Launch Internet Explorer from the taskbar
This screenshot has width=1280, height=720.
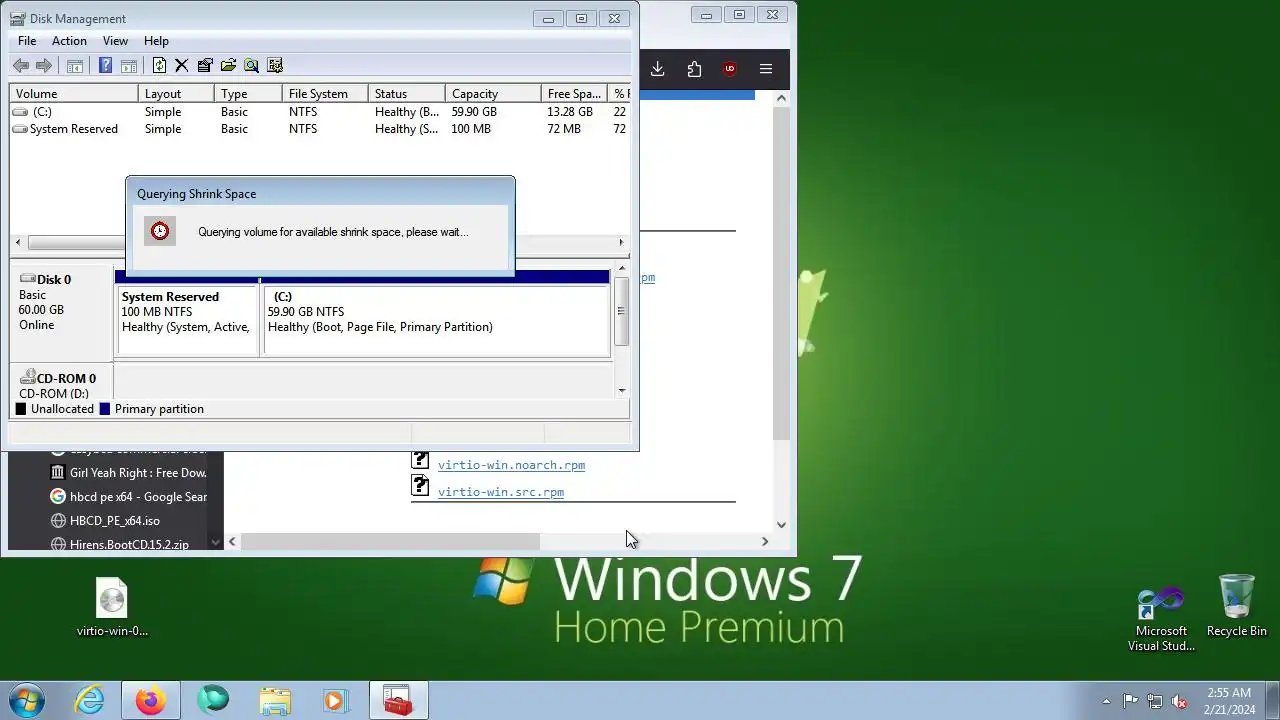90,700
